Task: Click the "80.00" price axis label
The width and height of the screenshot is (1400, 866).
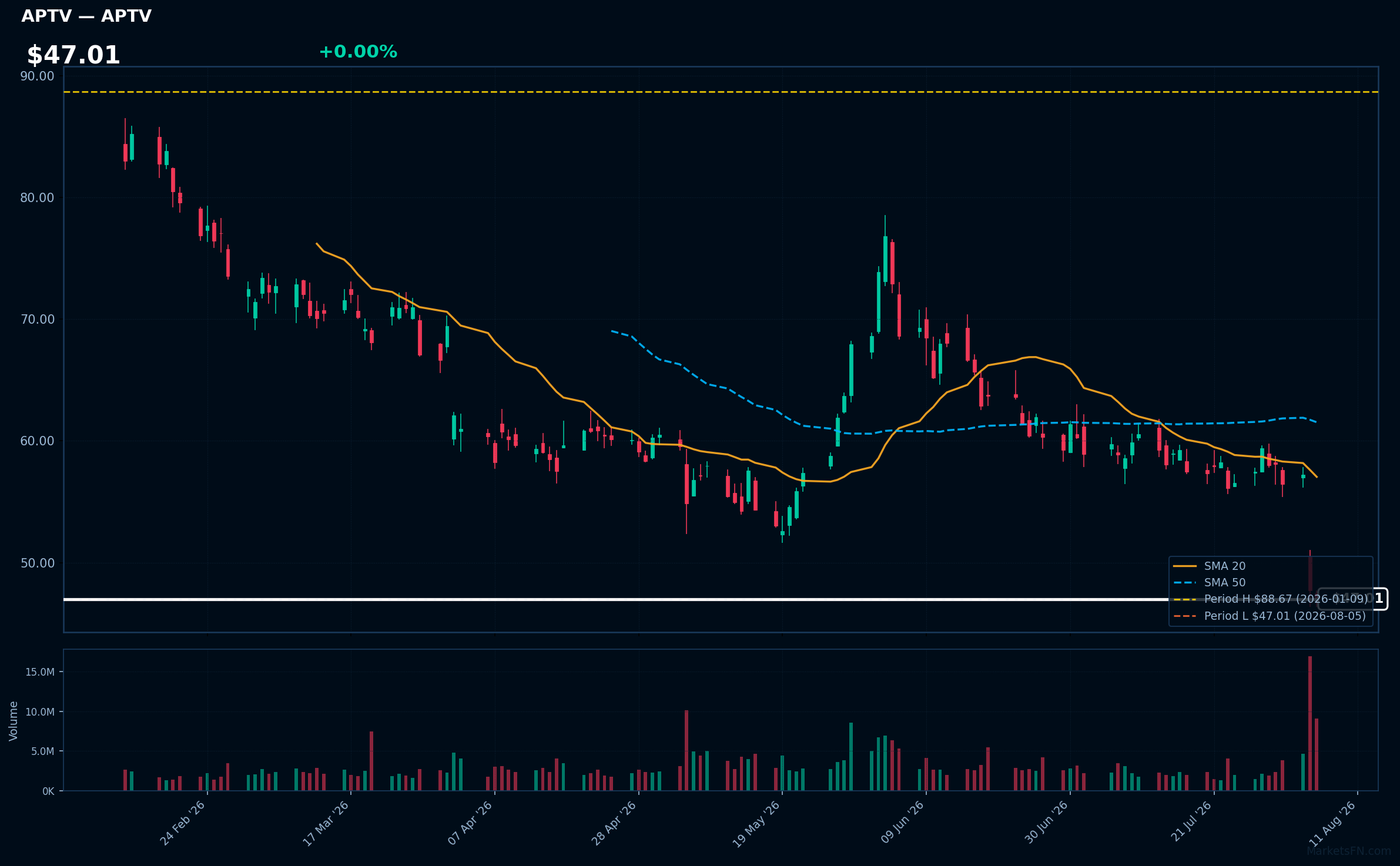Action: [x=37, y=198]
